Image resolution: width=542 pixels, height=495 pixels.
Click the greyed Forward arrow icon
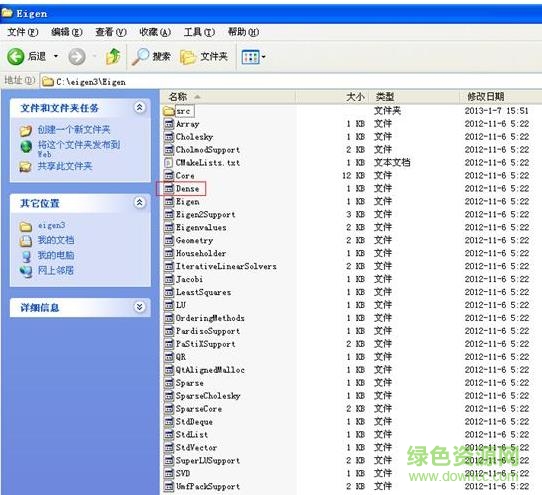point(77,56)
